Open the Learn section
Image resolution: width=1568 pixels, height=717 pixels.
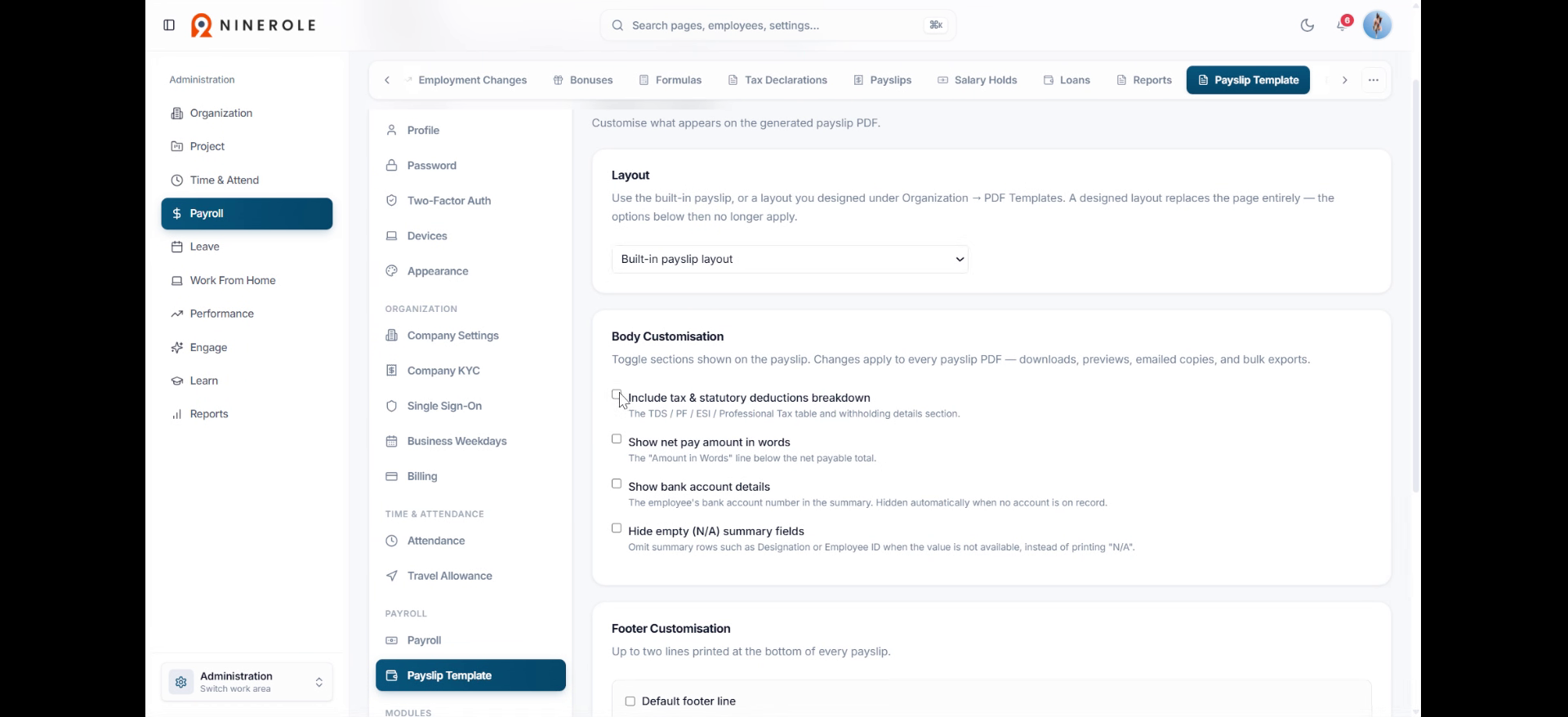click(x=247, y=381)
